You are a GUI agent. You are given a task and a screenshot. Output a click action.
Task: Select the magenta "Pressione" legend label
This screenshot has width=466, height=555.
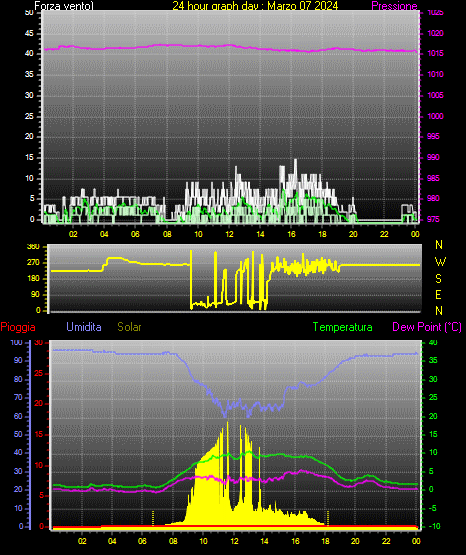(x=394, y=6)
